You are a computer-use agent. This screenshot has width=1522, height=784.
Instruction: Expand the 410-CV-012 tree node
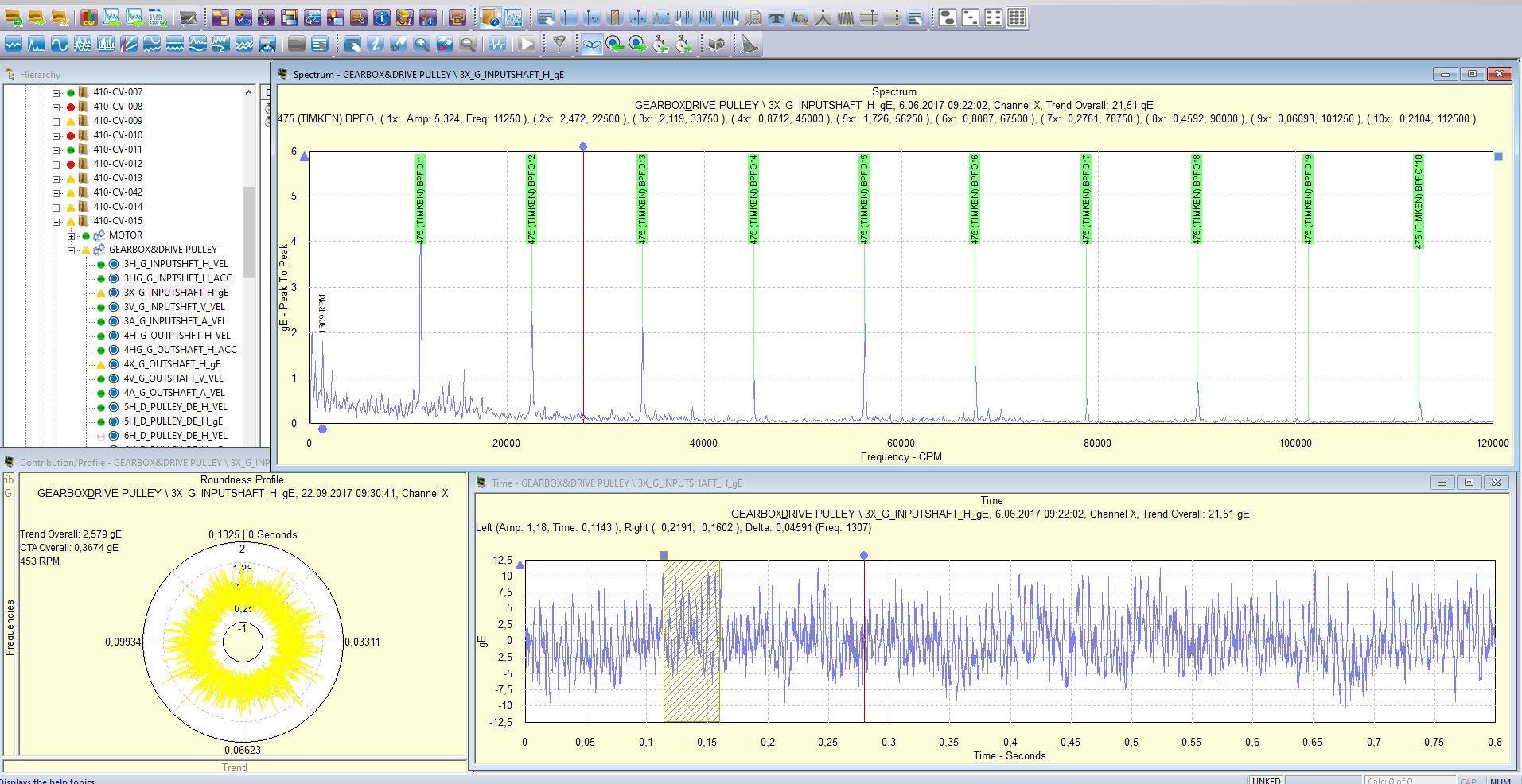click(56, 164)
